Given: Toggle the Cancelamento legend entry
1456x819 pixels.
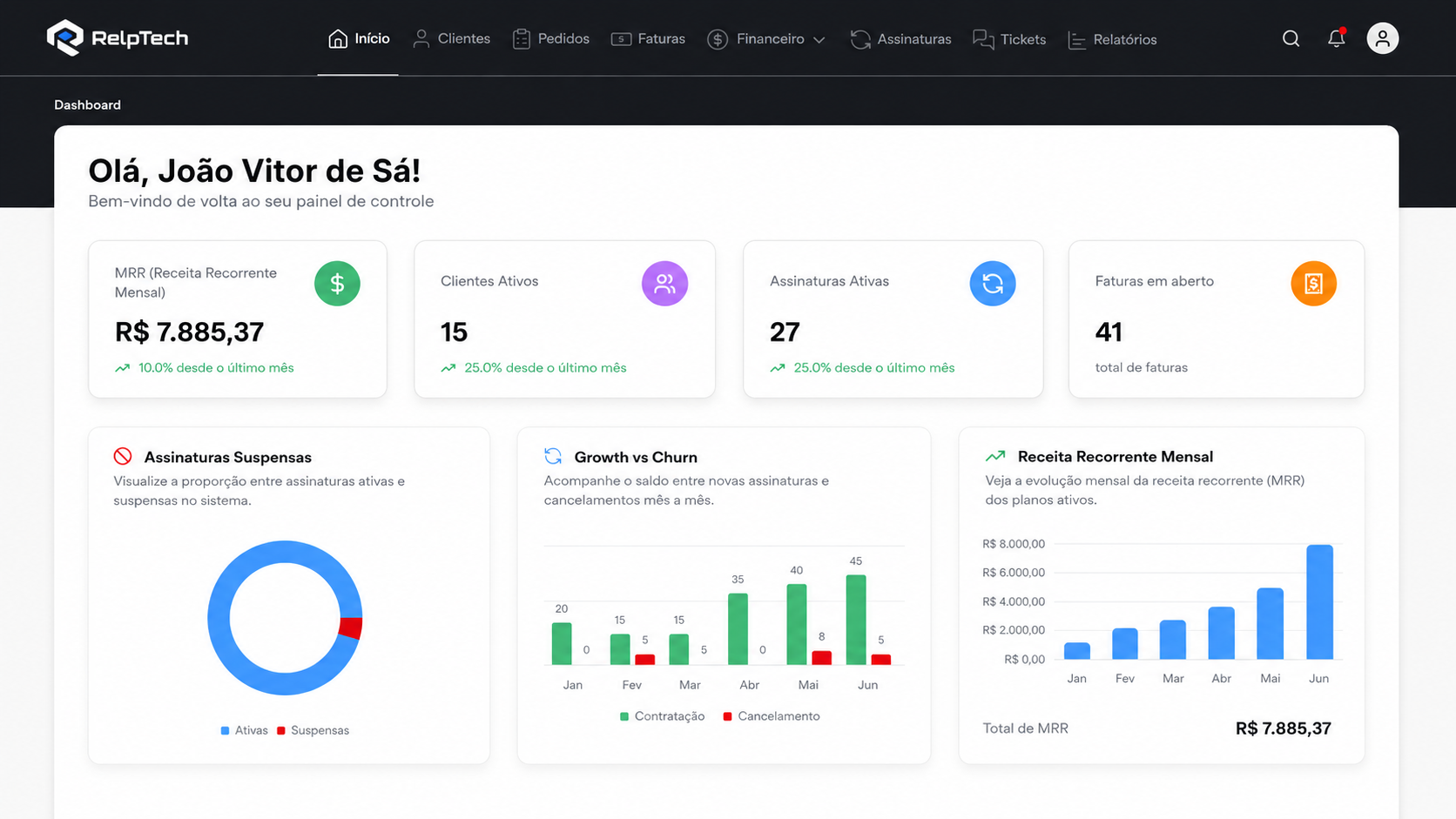Looking at the screenshot, I should [x=772, y=716].
